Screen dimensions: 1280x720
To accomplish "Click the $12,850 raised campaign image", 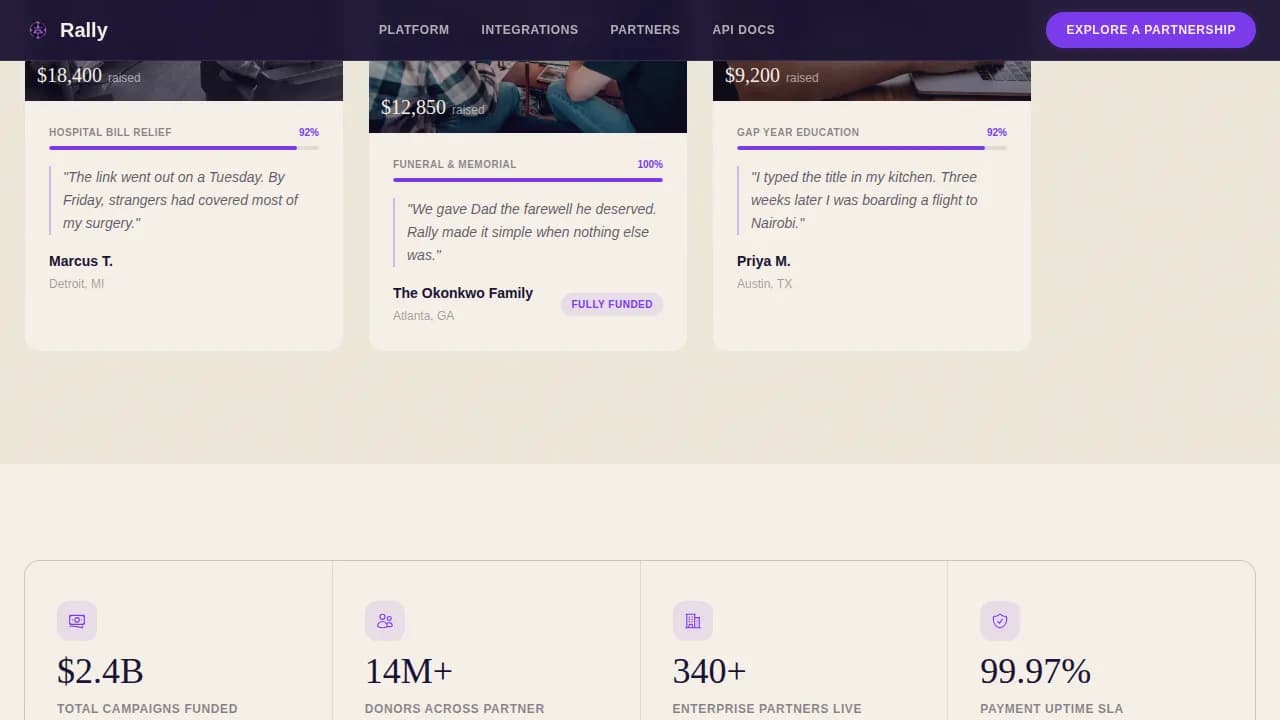I will (528, 96).
